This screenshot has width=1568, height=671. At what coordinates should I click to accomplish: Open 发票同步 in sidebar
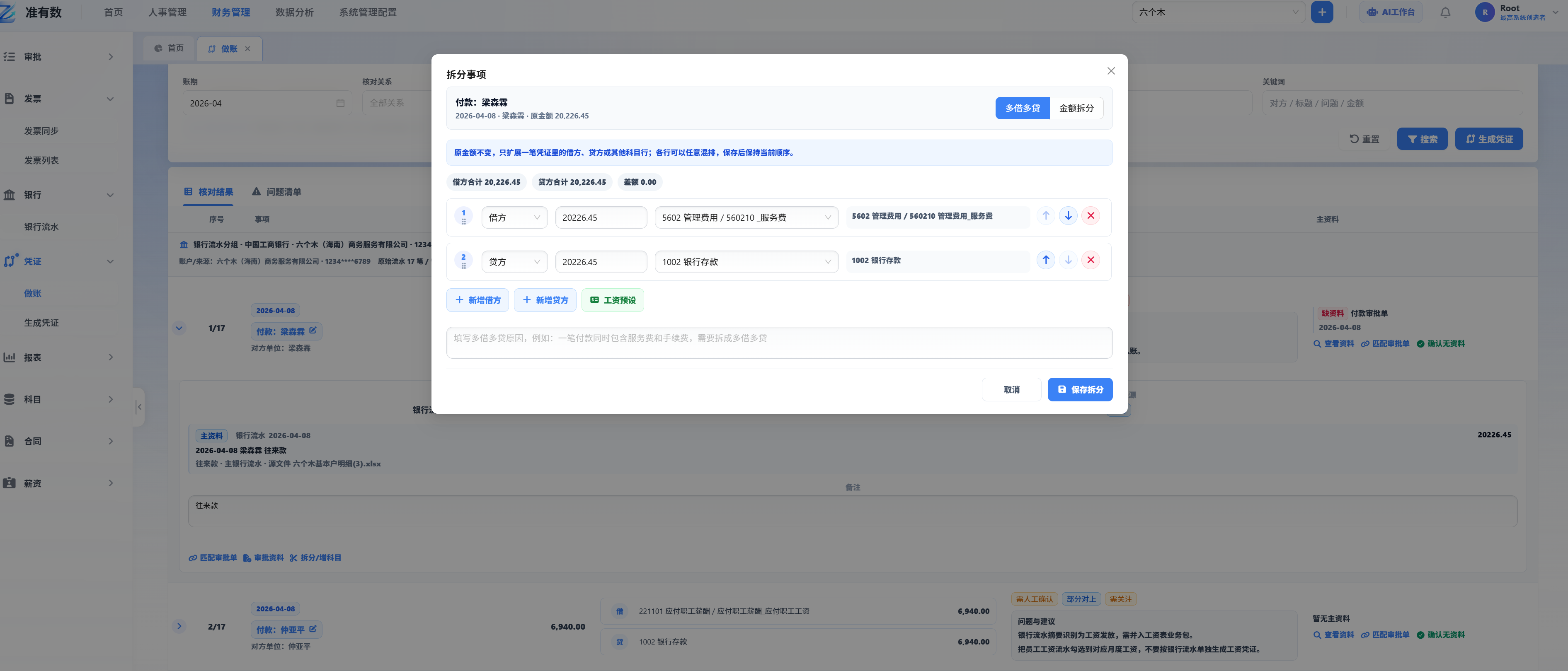pos(41,131)
